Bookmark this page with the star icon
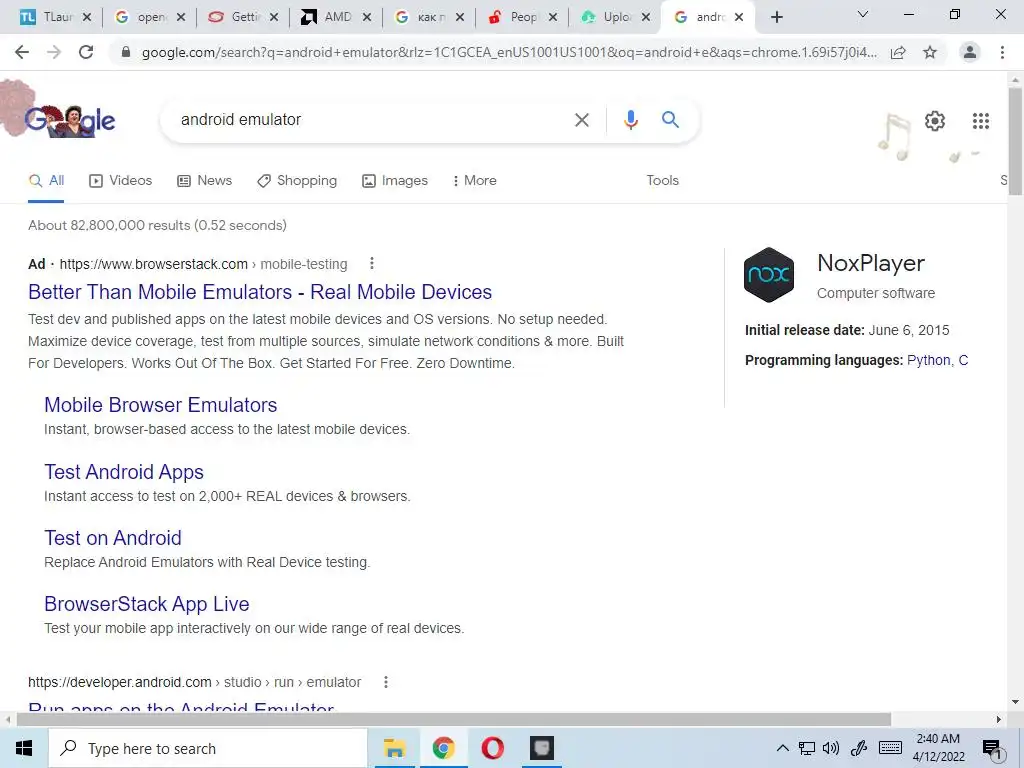 (x=930, y=52)
